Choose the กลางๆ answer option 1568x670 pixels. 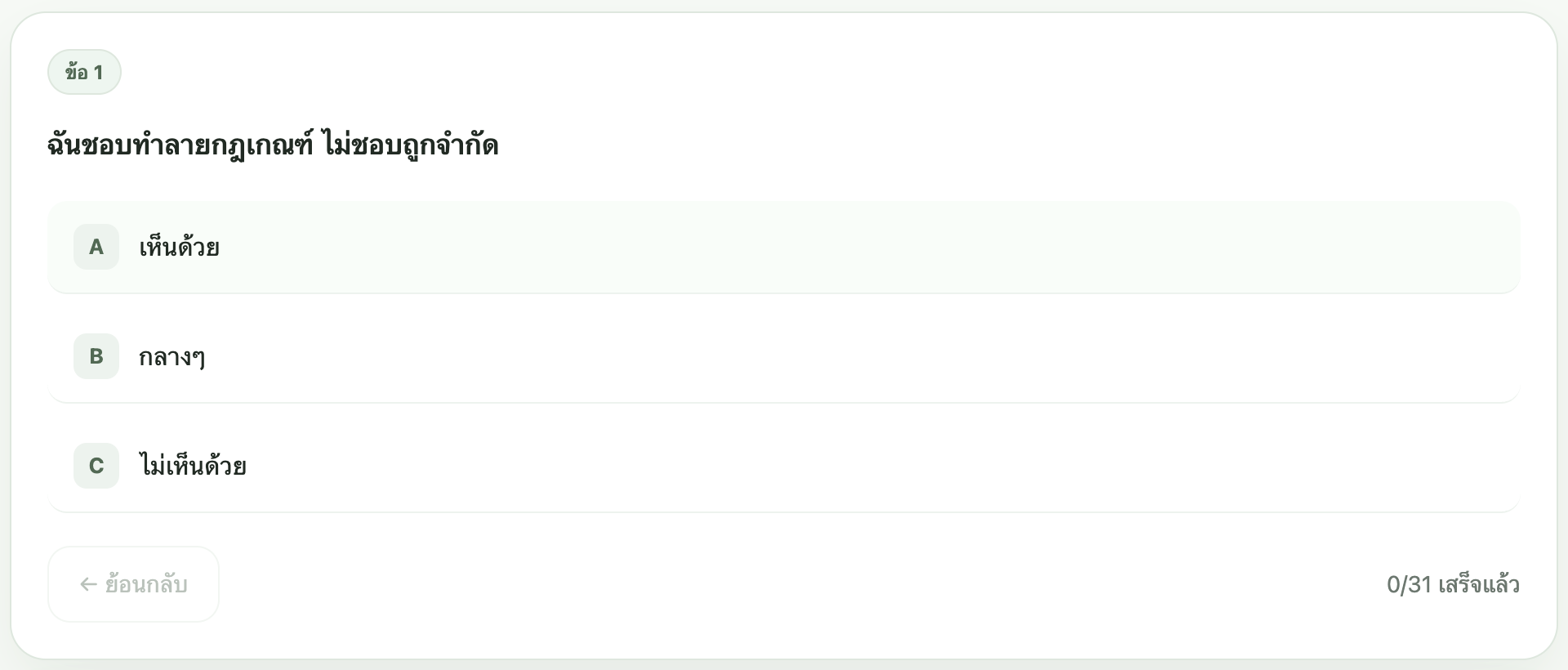point(782,356)
